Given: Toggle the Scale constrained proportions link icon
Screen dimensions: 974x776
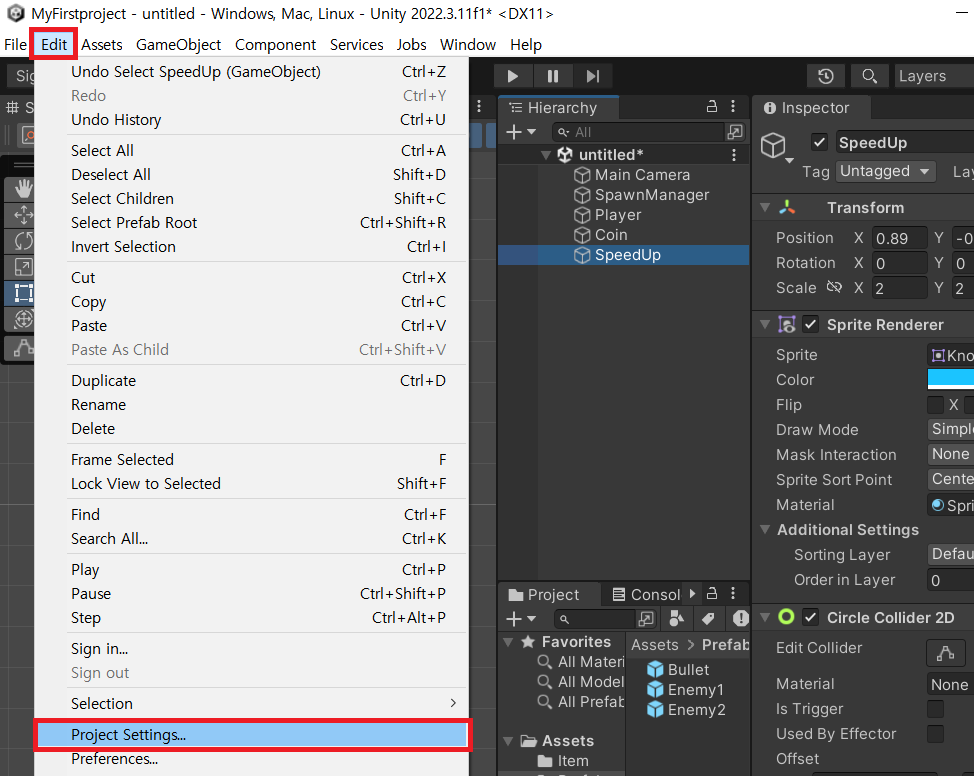Looking at the screenshot, I should tap(834, 287).
